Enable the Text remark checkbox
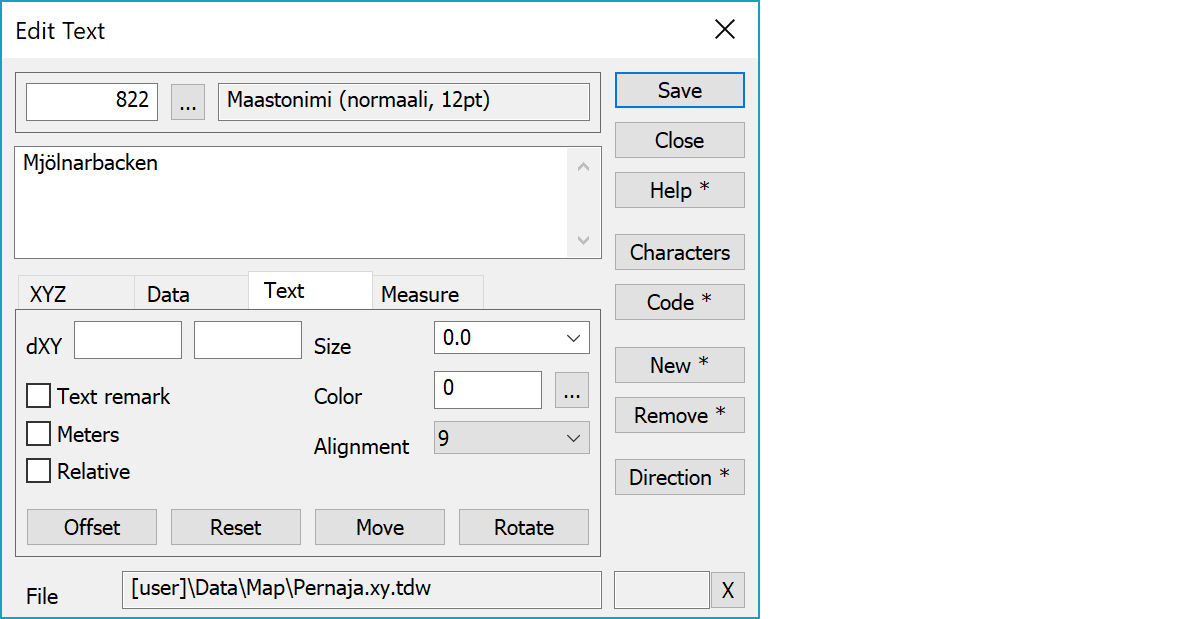 click(39, 397)
